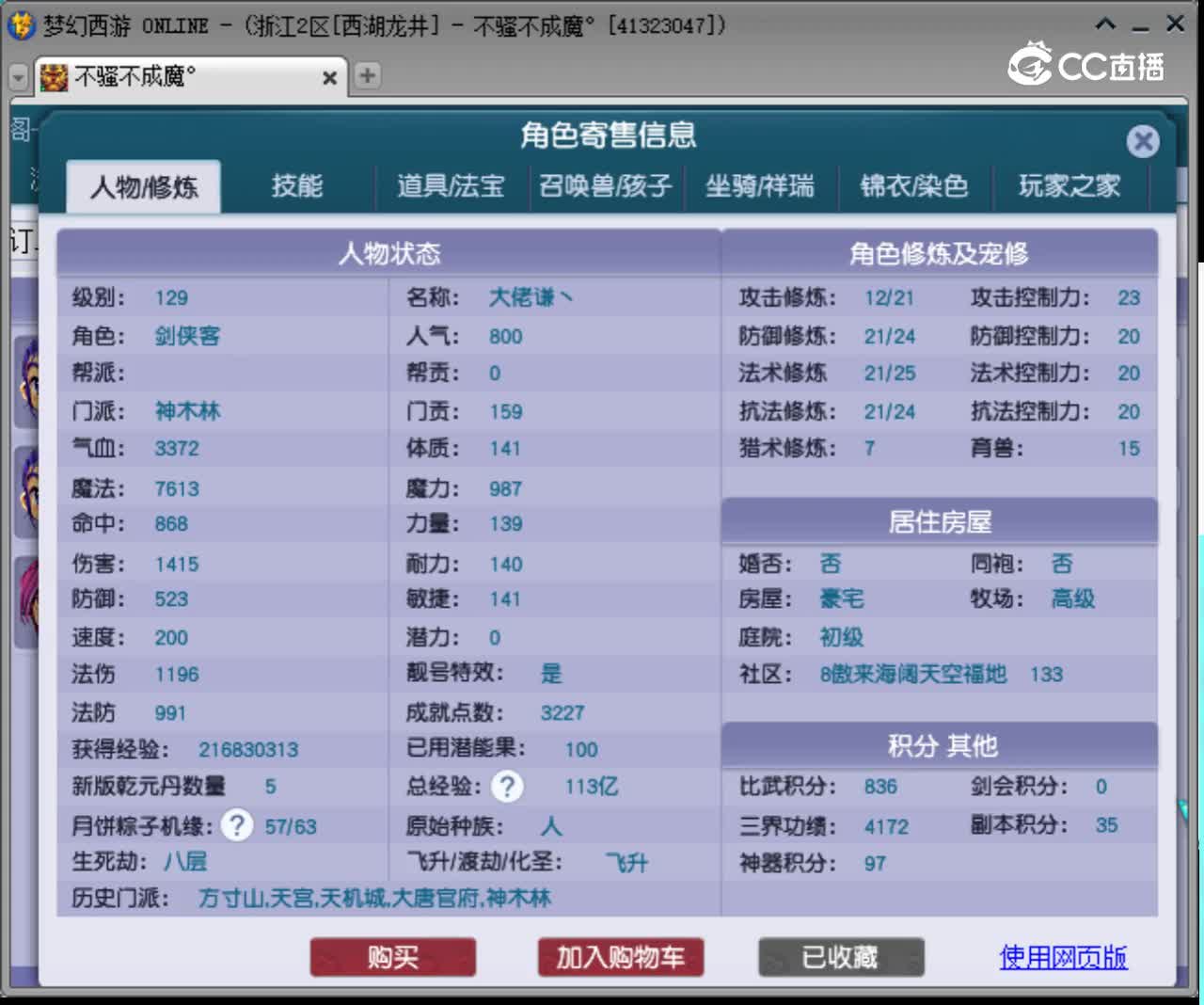The image size is (1204, 1005).
Task: Expand the tab list dropdown arrow
Action: coord(18,77)
